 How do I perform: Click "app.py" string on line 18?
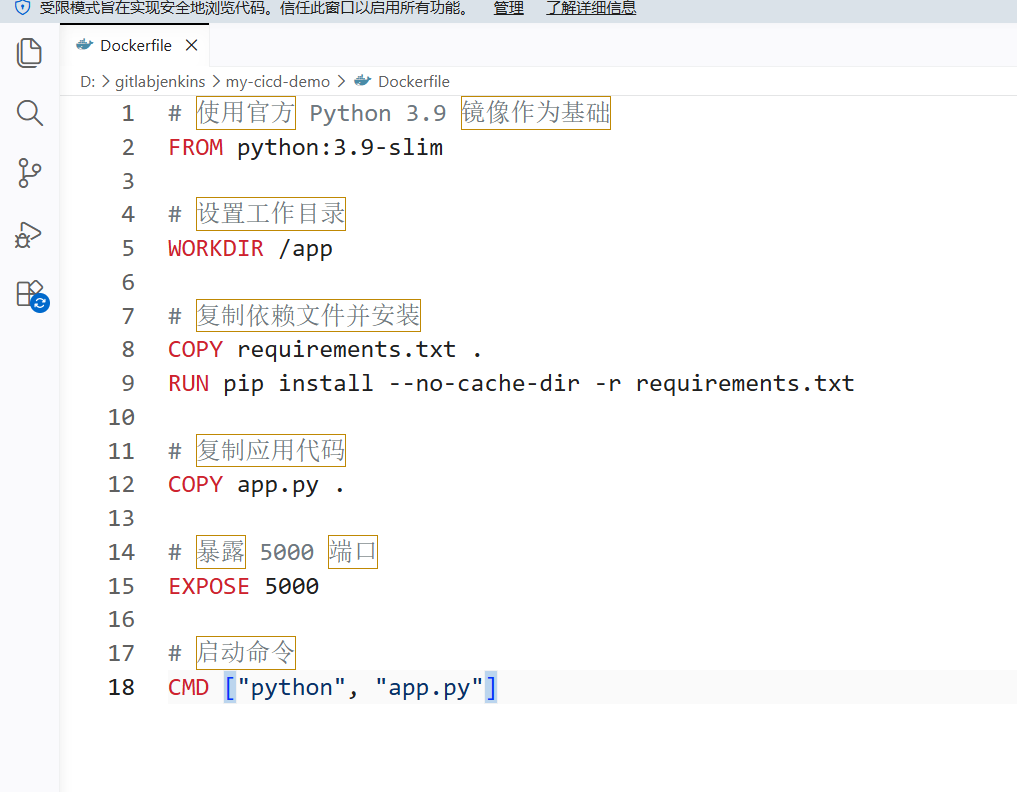click(x=429, y=688)
